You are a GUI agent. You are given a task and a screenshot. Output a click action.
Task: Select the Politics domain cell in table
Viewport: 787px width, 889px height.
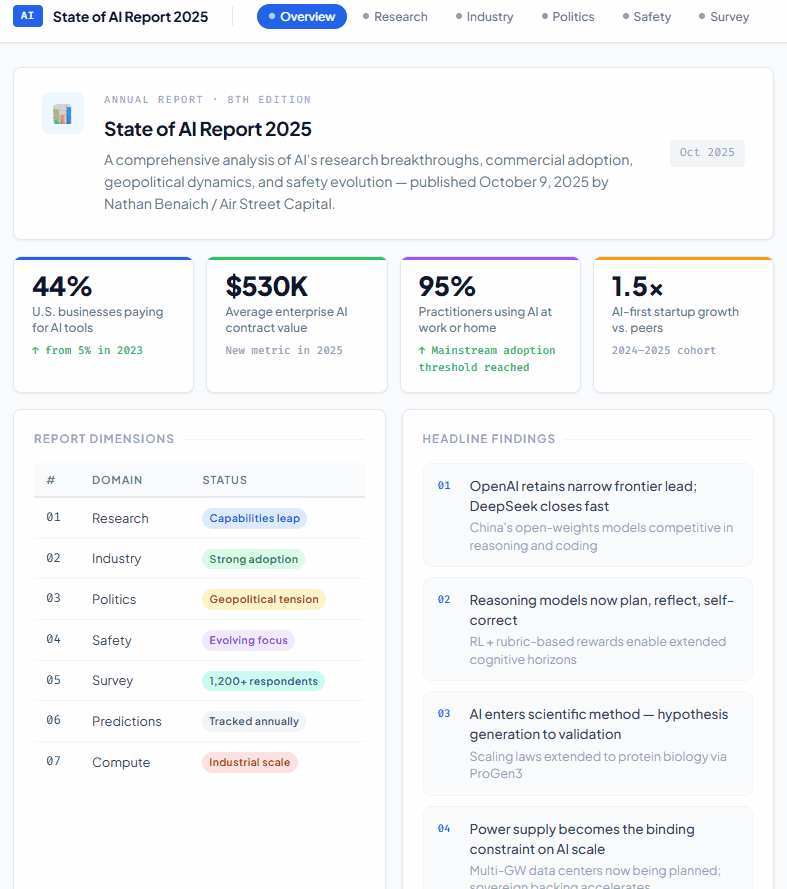(114, 599)
